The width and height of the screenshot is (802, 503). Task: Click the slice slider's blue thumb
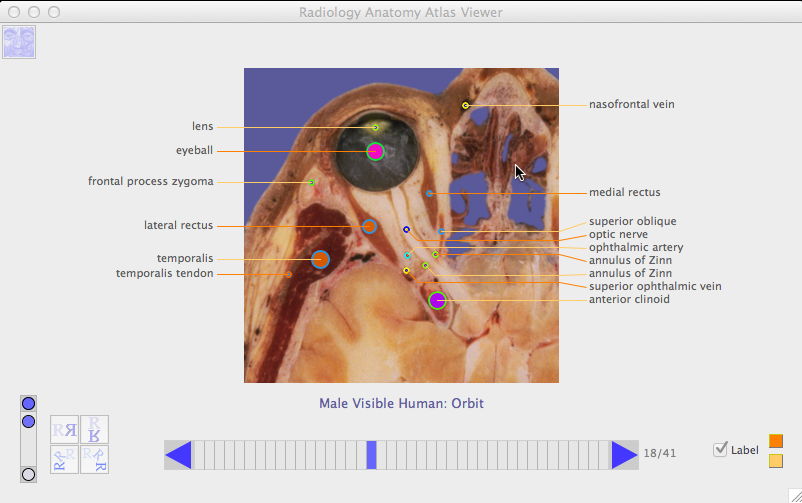[x=372, y=455]
